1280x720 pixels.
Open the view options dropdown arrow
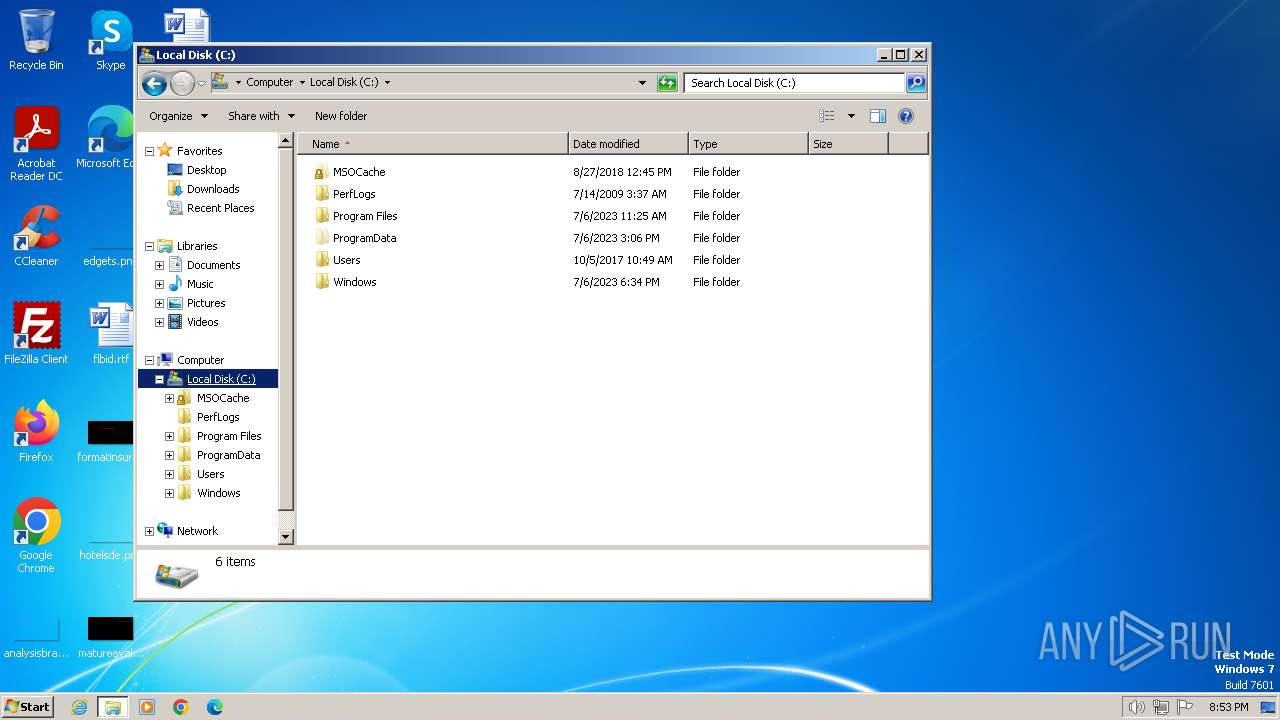click(851, 116)
